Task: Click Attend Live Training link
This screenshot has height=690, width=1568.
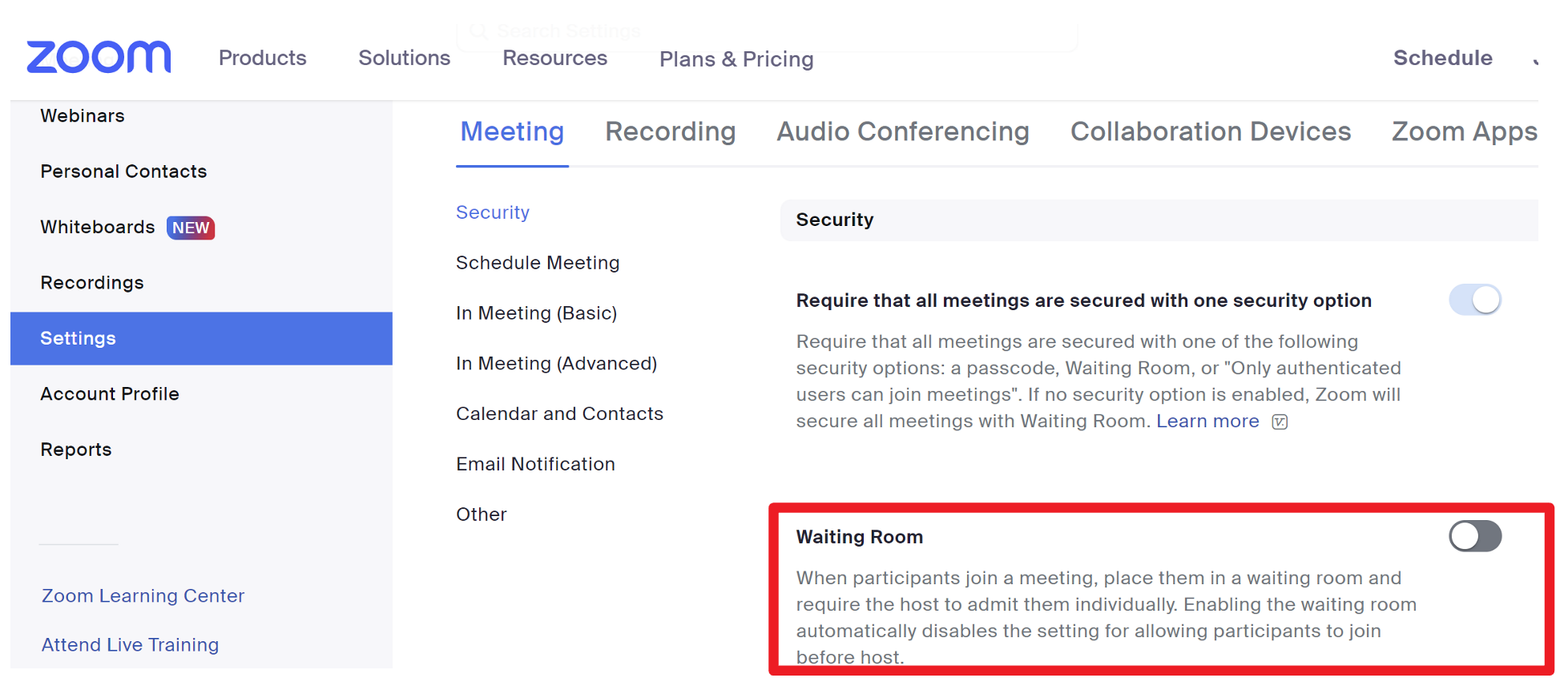Action: (x=130, y=644)
